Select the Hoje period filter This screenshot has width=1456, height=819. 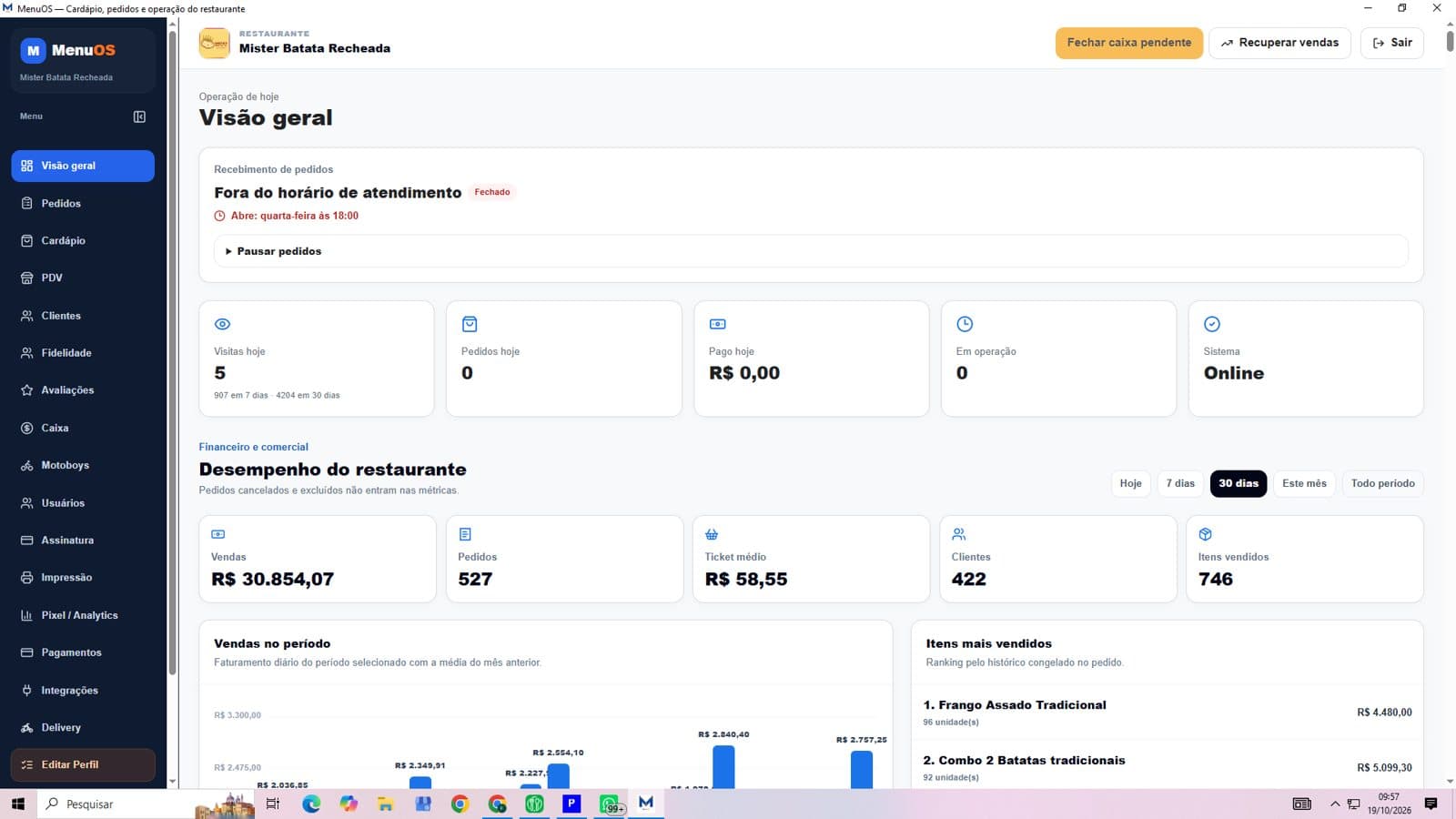pyautogui.click(x=1130, y=483)
